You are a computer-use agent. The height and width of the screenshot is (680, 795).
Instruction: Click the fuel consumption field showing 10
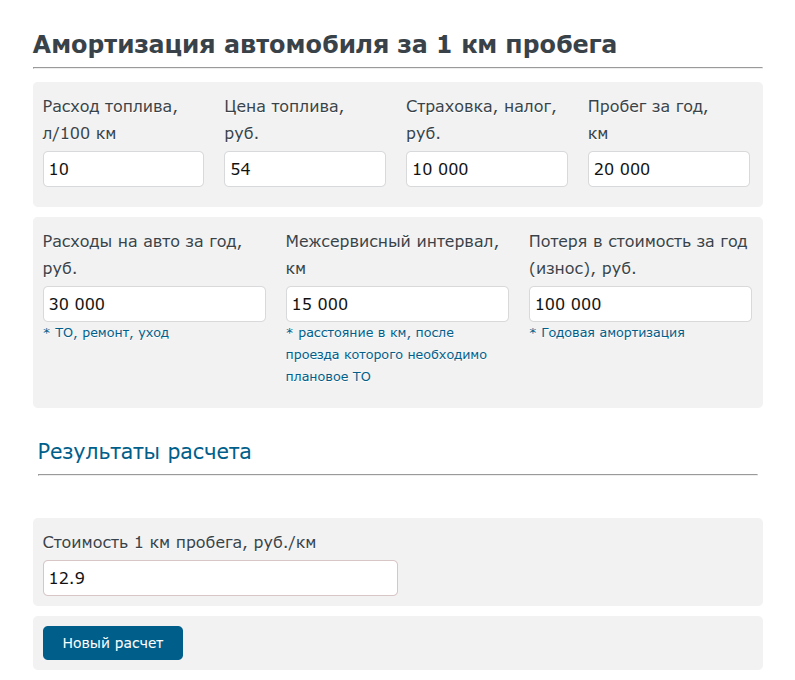[x=123, y=169]
